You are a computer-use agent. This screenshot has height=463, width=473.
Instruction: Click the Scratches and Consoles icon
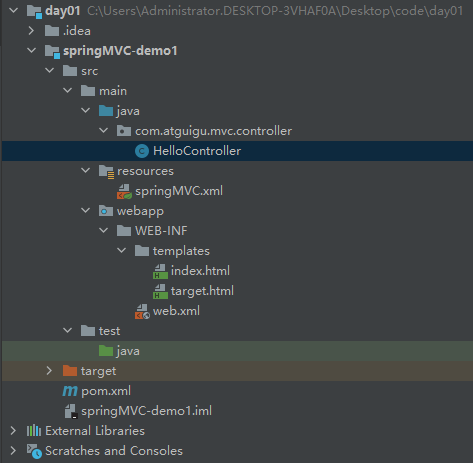(x=34, y=451)
